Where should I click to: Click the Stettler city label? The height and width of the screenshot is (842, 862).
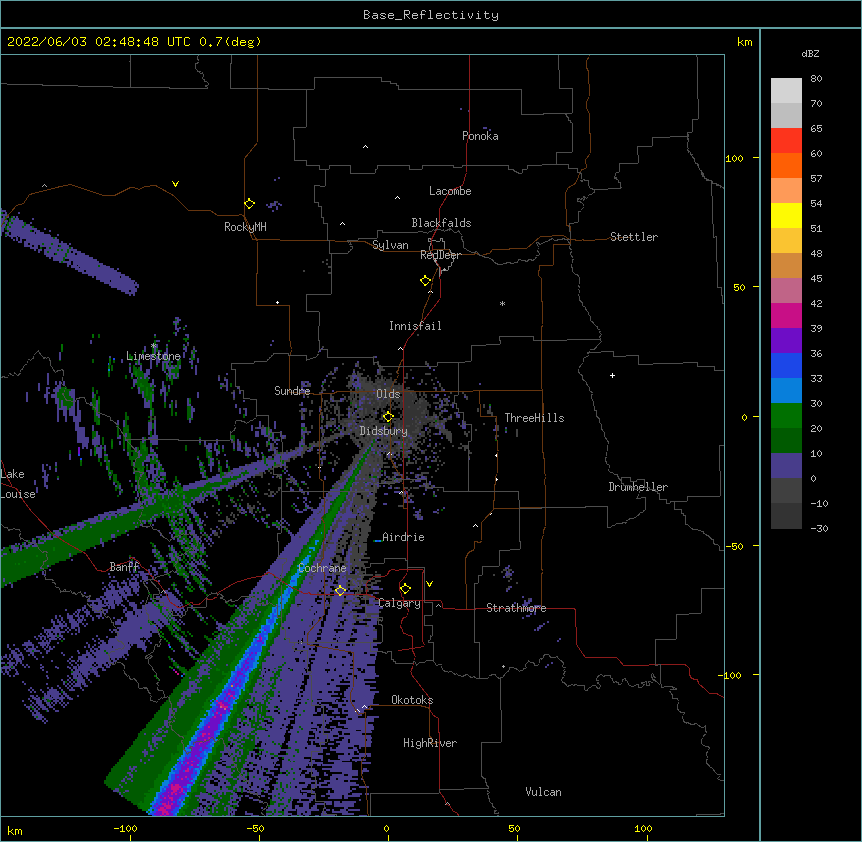pyautogui.click(x=634, y=237)
